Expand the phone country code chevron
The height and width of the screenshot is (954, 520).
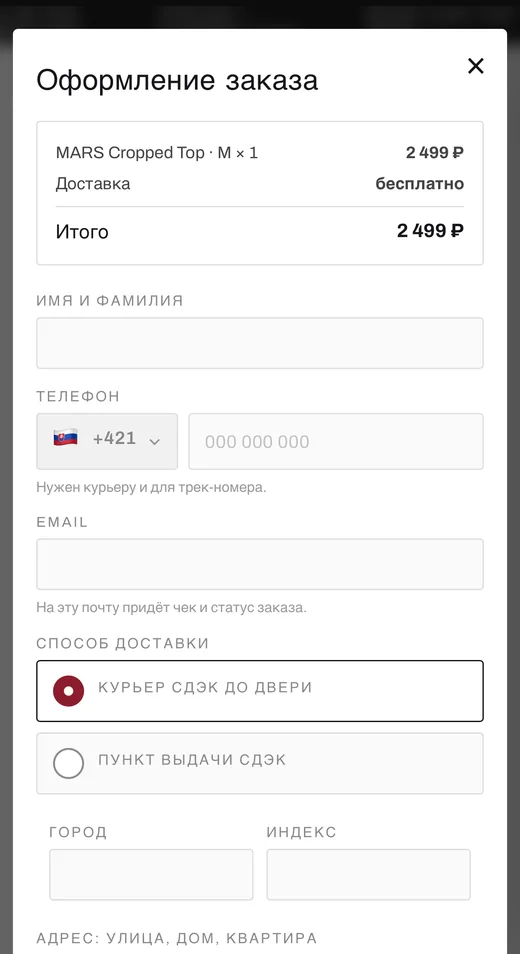154,442
